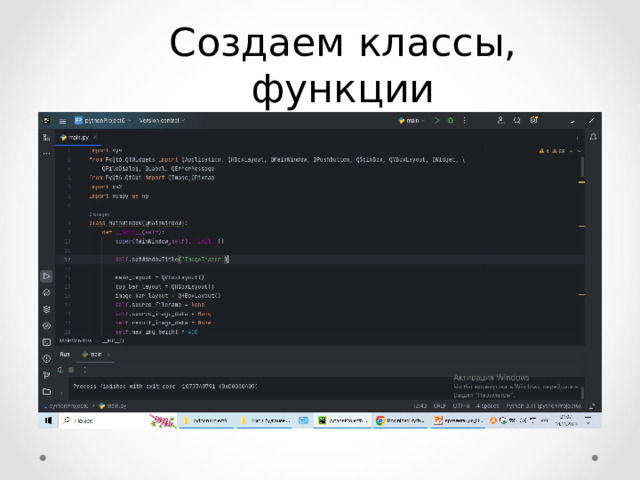This screenshot has height=480, width=640.
Task: Rerun main in the Run panel
Action: coord(60,370)
